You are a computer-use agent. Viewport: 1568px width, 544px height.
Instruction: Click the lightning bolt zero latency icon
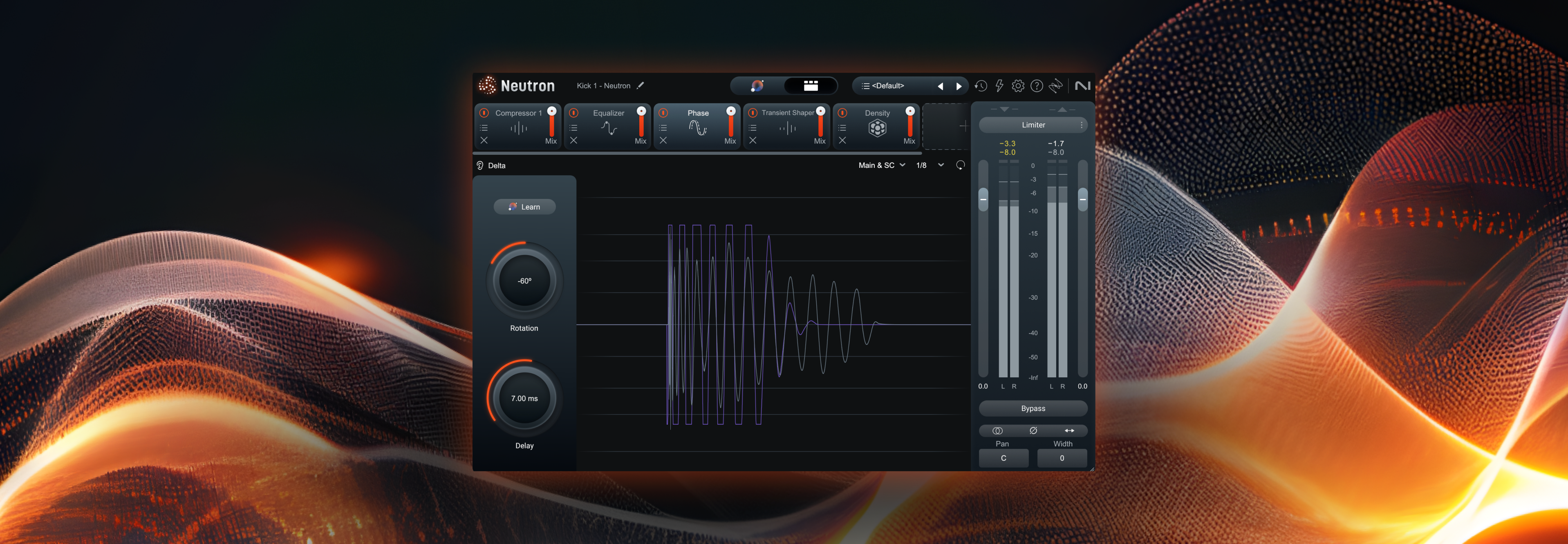(999, 86)
